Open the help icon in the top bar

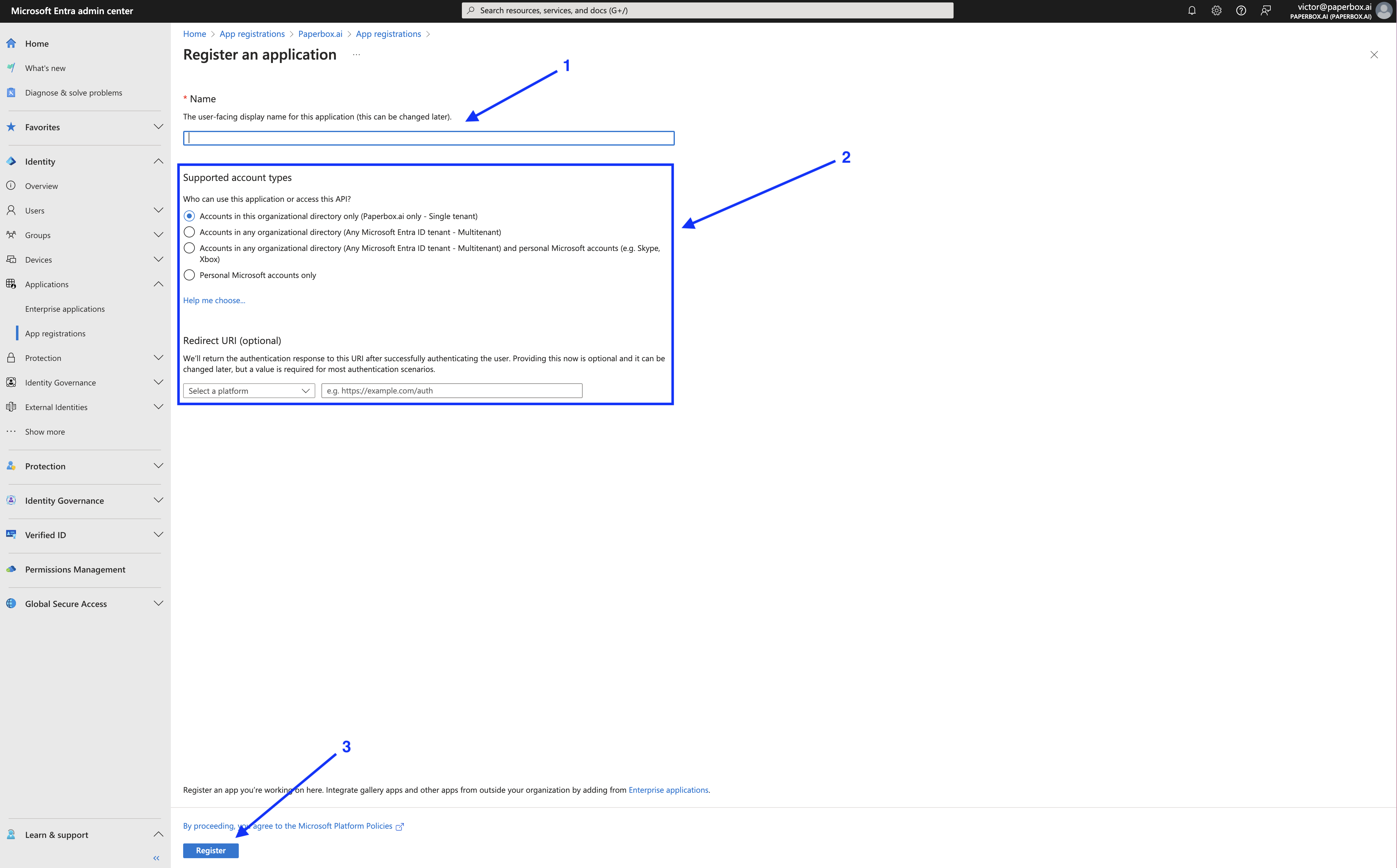(x=1241, y=10)
